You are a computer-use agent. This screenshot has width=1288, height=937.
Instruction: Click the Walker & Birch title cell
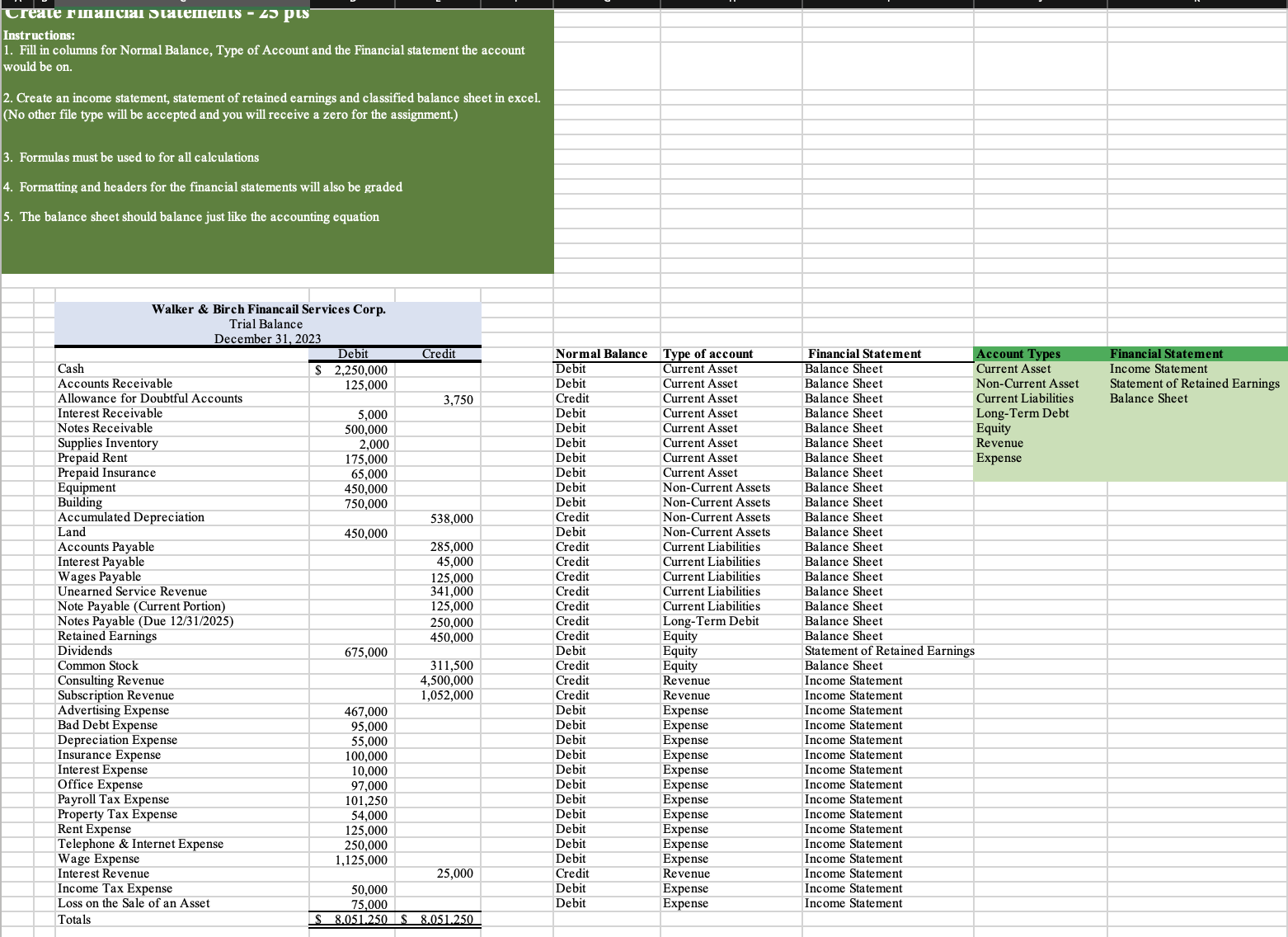(267, 309)
